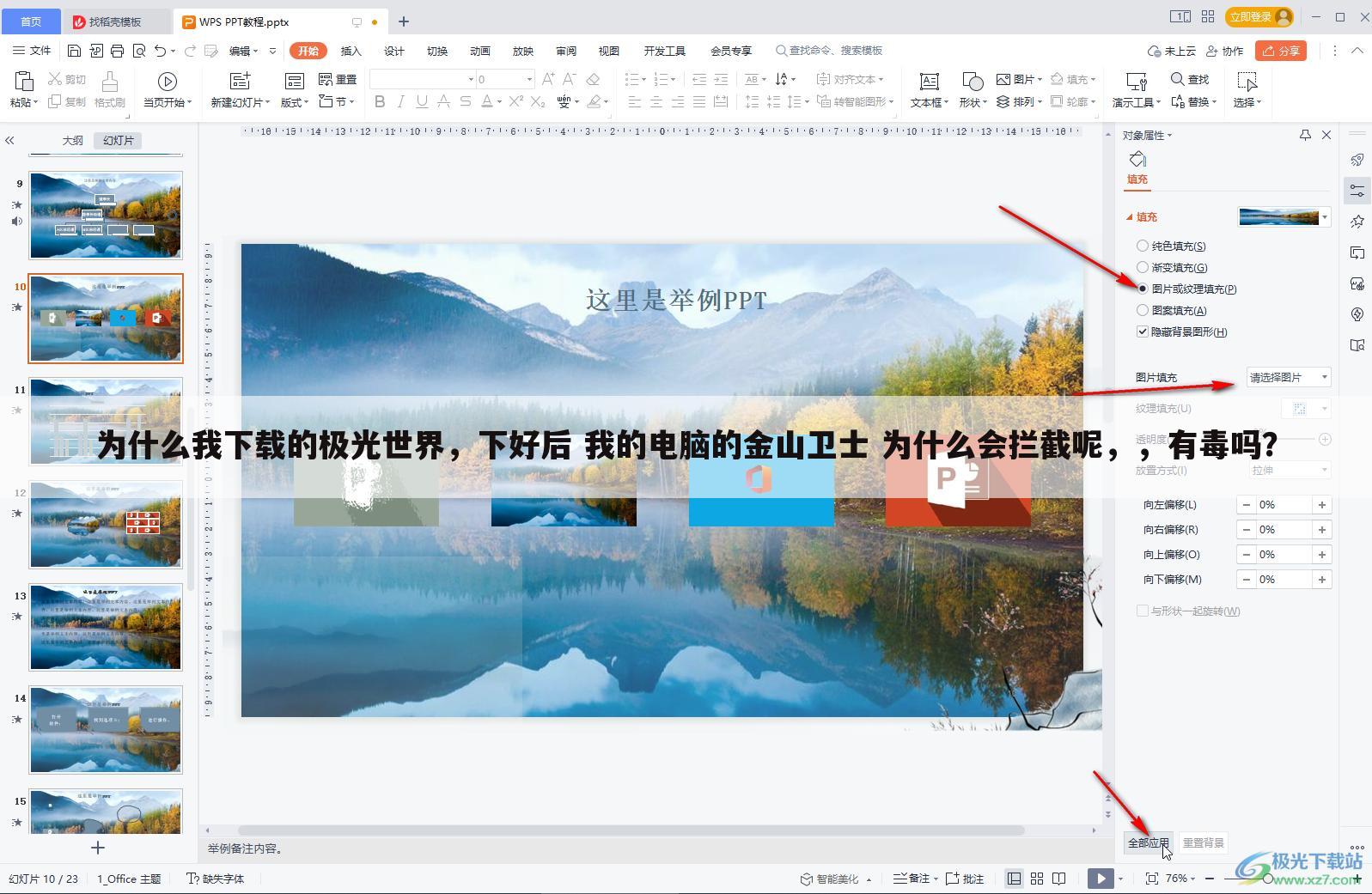Click the Select tool icon
Screen dimensions: 1372x894
(x=1247, y=82)
